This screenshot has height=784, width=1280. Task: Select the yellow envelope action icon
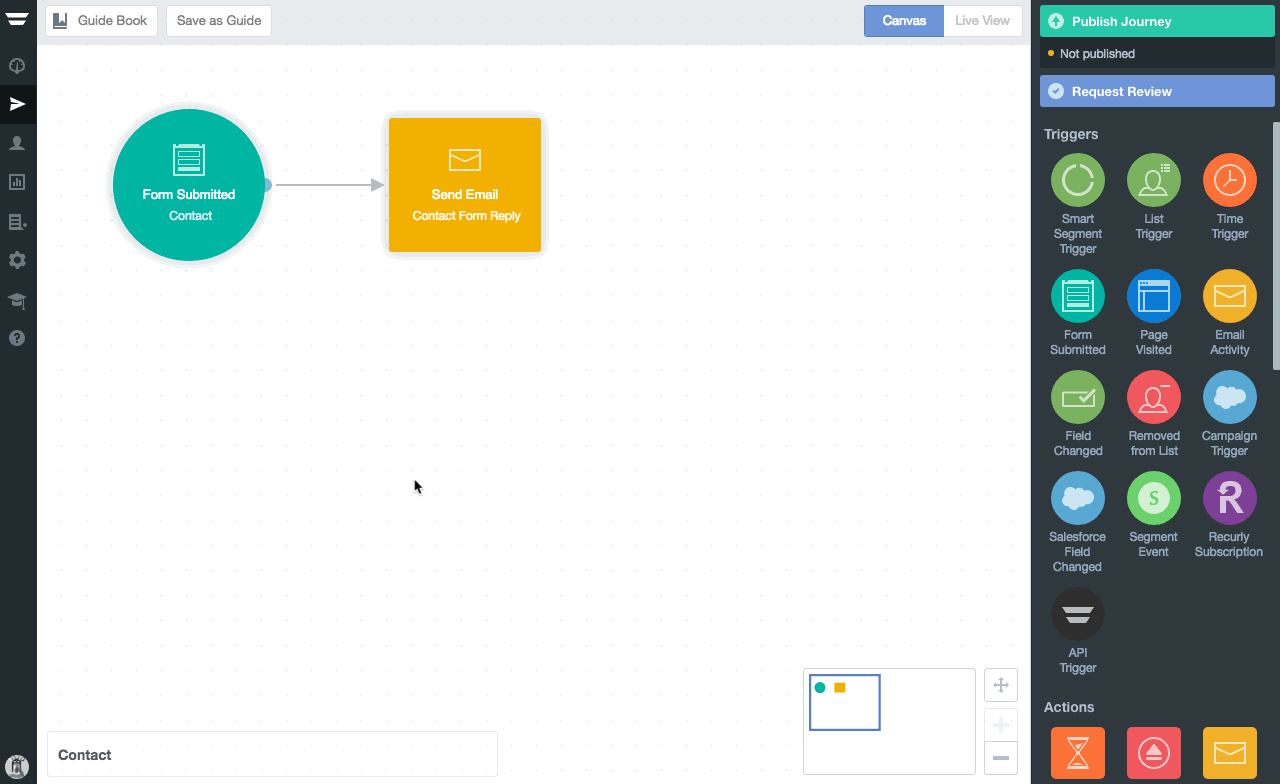pyautogui.click(x=1229, y=753)
